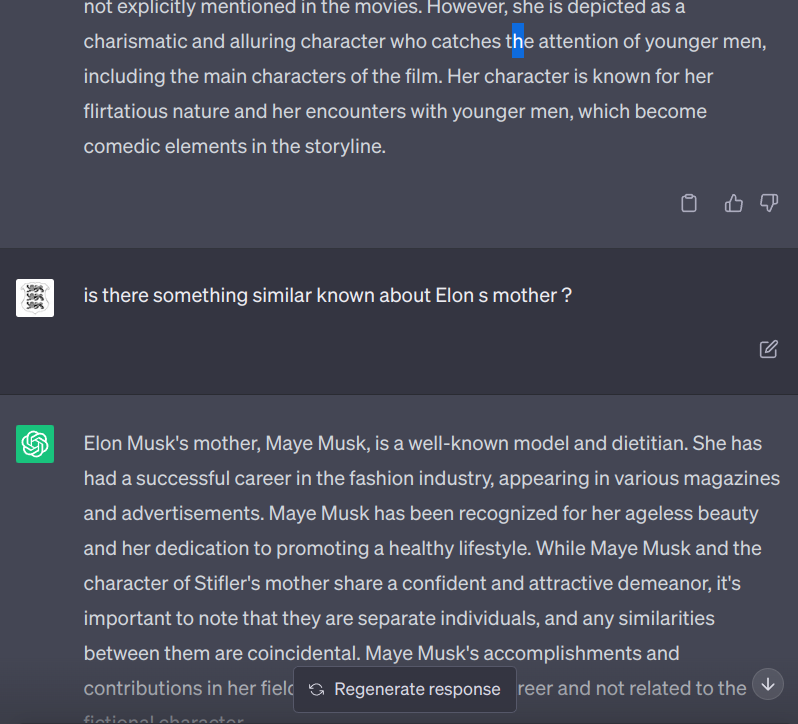The width and height of the screenshot is (798, 724).
Task: Edit the message about Elon's mother
Action: [x=769, y=349]
